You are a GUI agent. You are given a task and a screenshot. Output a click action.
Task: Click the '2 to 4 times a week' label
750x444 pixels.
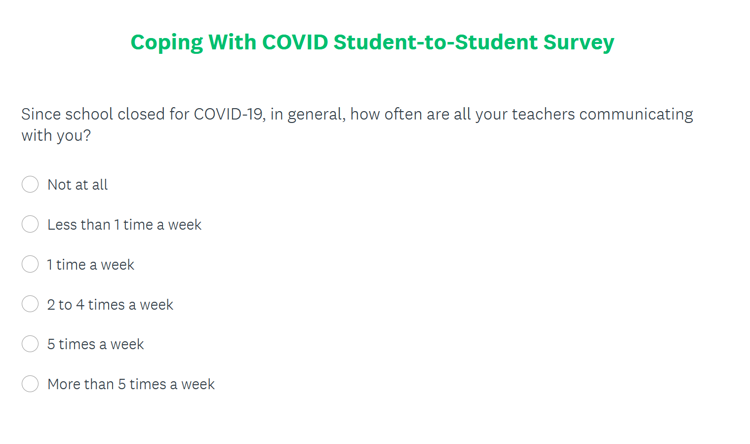click(x=110, y=304)
